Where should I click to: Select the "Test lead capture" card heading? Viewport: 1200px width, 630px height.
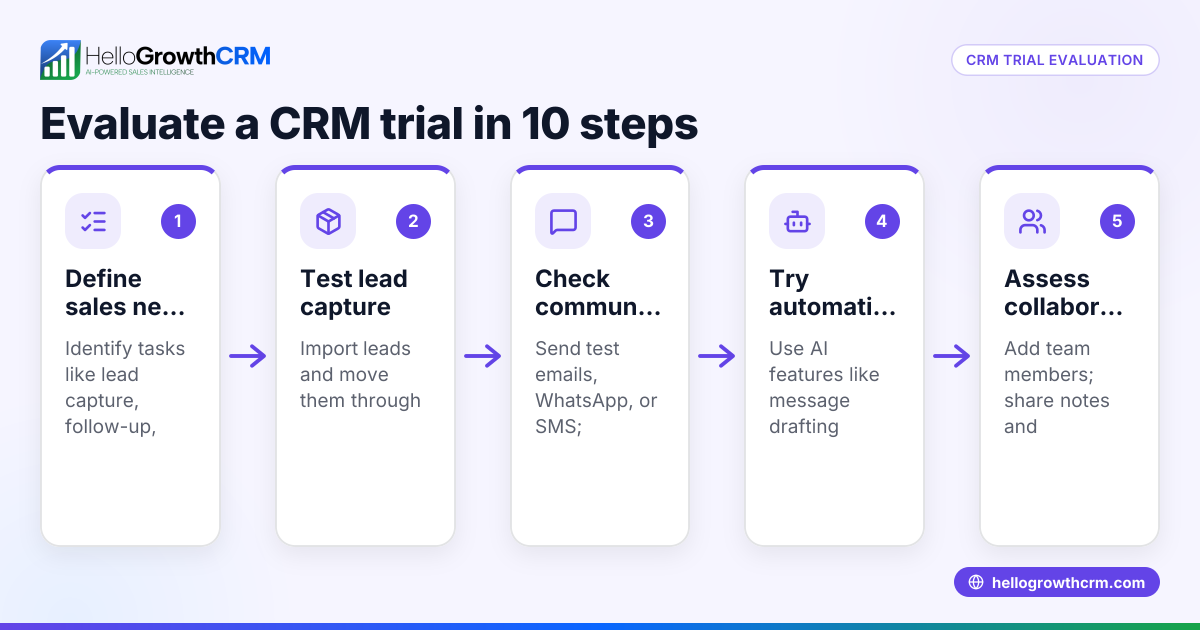354,293
